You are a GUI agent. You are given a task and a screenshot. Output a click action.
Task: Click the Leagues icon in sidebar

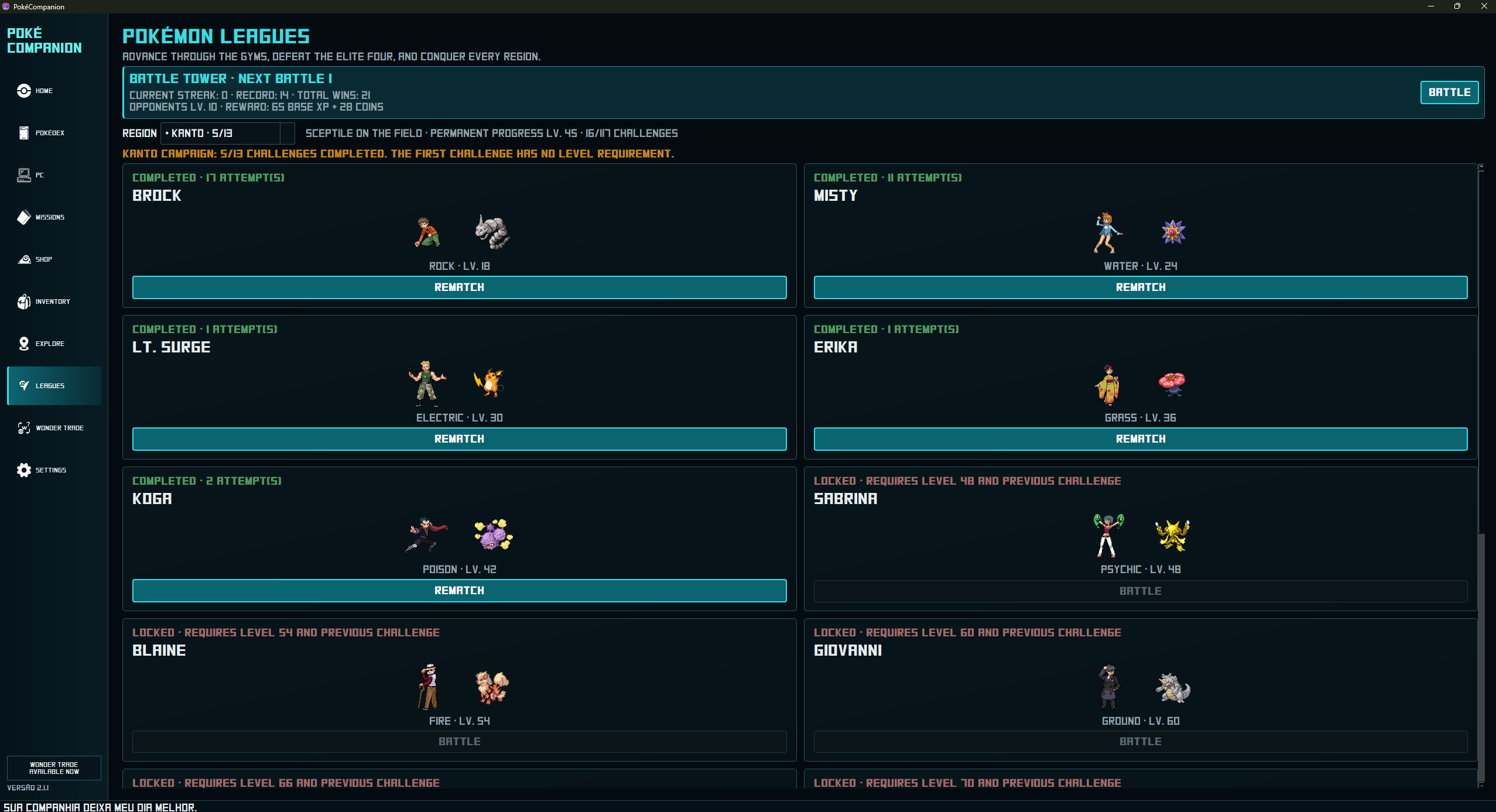coord(24,386)
